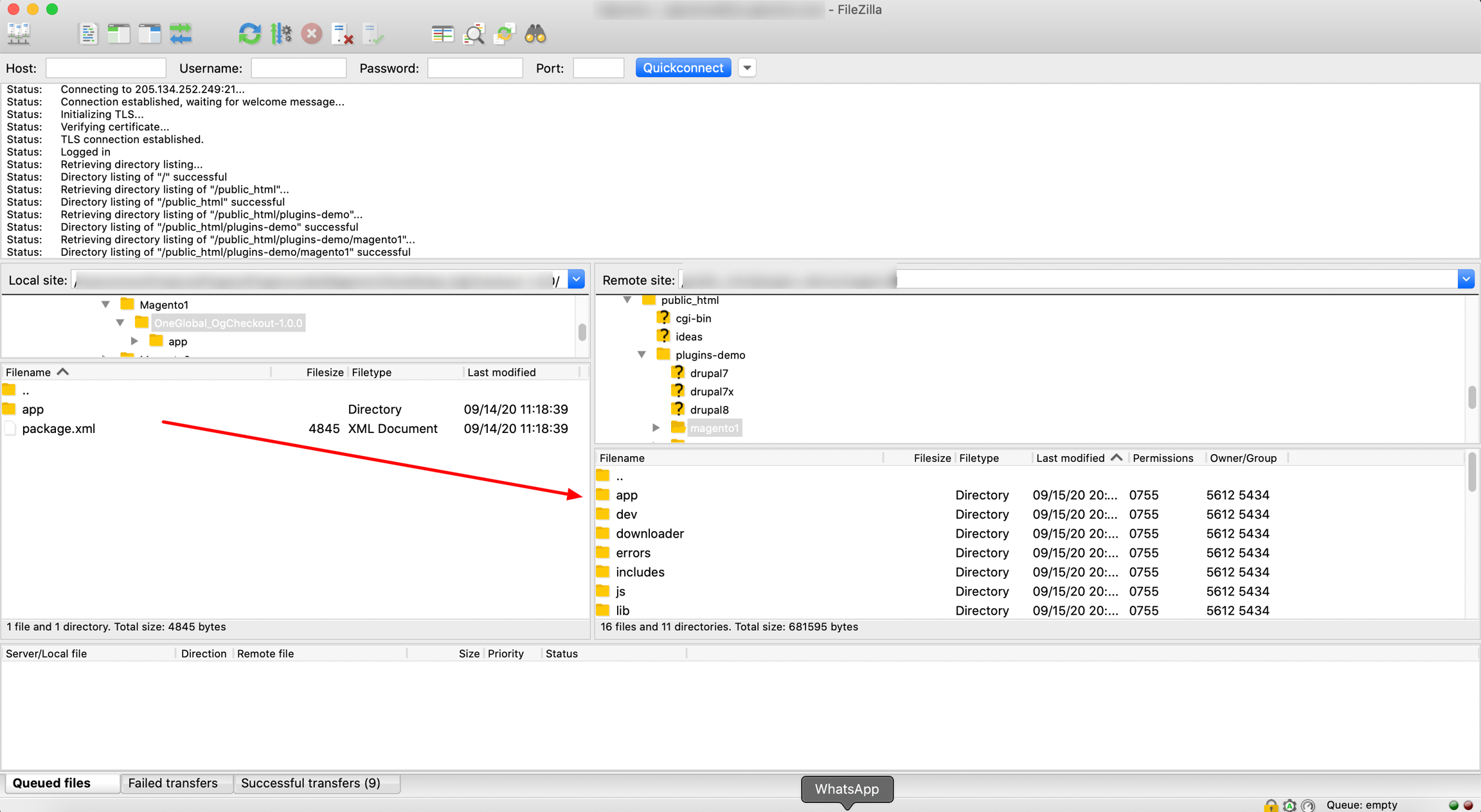The height and width of the screenshot is (812, 1481).
Task: Toggle transfer queue display icon
Action: [181, 33]
